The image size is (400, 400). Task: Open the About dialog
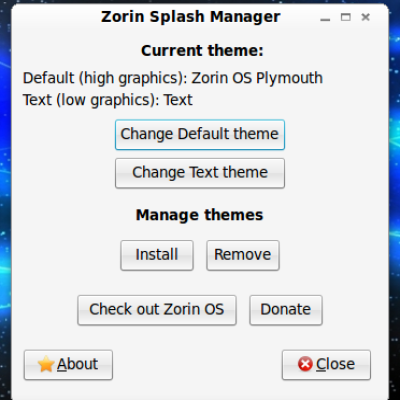click(x=68, y=365)
